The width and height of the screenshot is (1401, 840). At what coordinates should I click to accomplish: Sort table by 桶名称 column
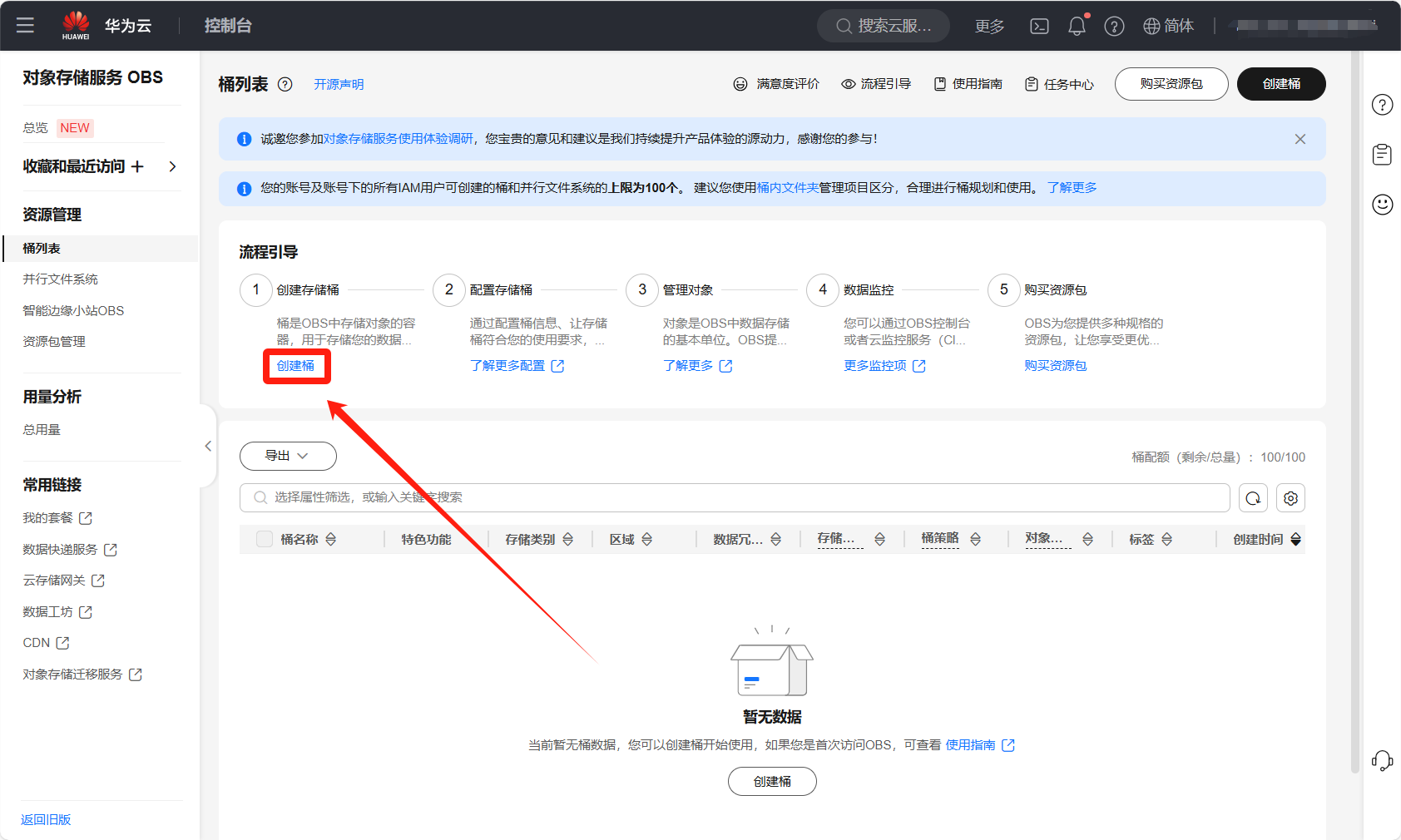click(330, 540)
